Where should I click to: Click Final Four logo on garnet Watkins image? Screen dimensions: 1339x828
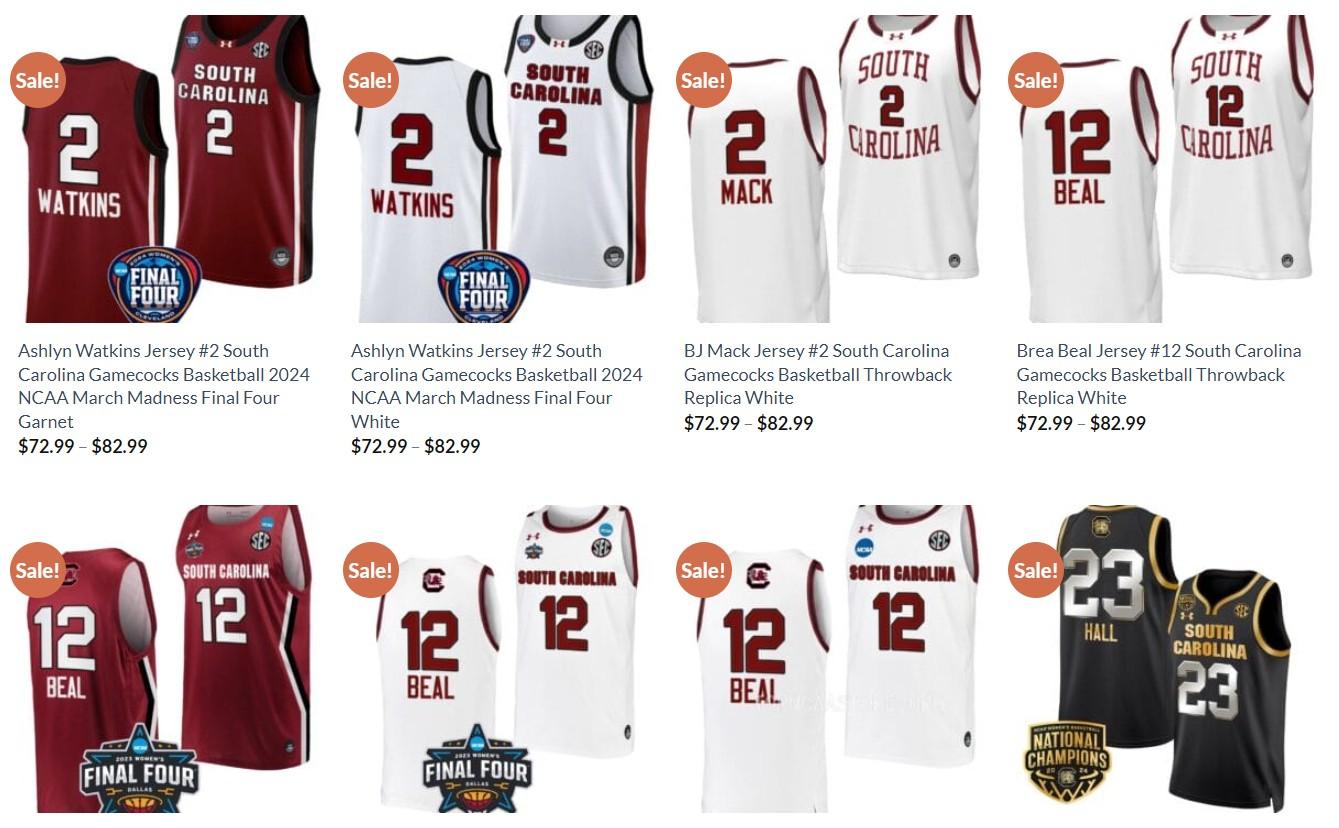155,284
